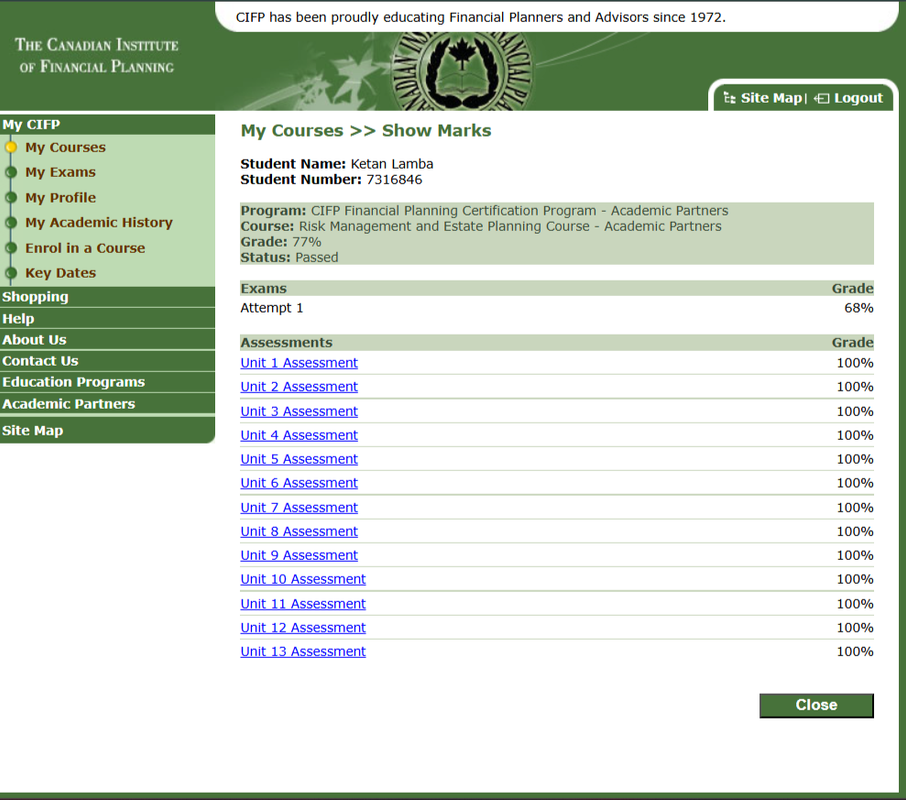This screenshot has height=800, width=906.
Task: Open the Site Map link in header
Action: (x=771, y=98)
